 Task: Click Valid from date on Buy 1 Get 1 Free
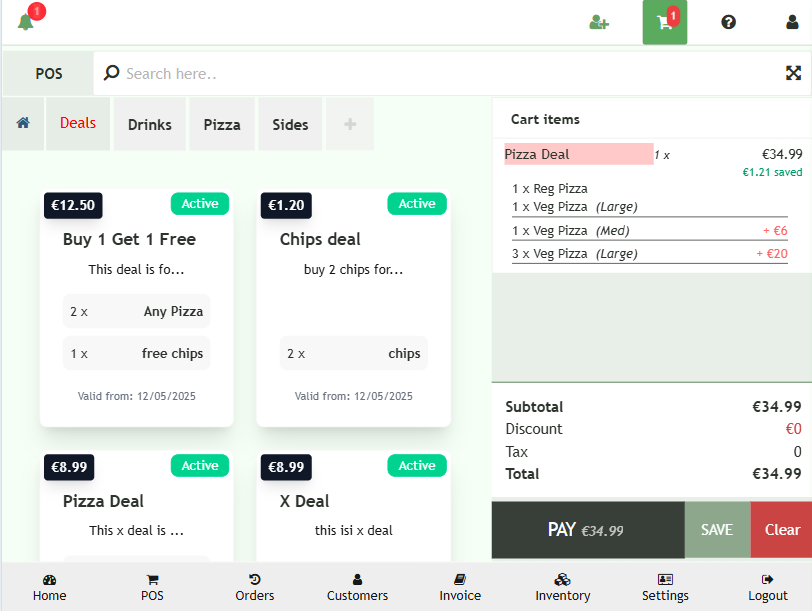[x=137, y=396]
